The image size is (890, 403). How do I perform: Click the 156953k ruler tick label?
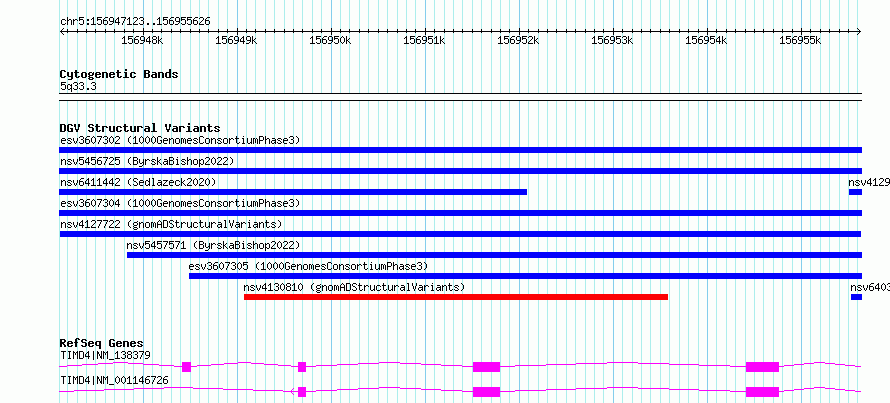point(613,41)
